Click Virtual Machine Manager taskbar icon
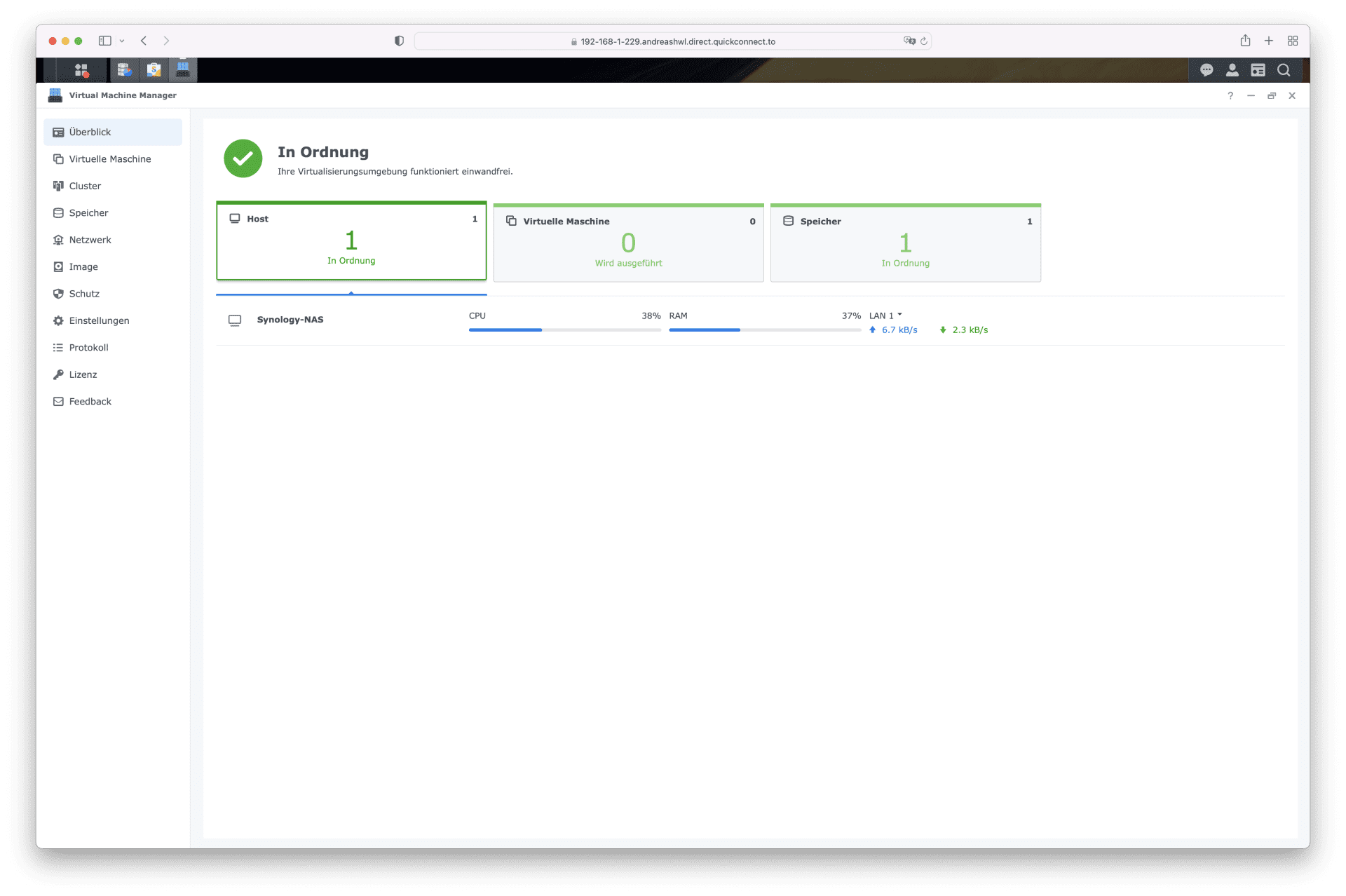Screen dimensions: 1346x896 coord(183,70)
